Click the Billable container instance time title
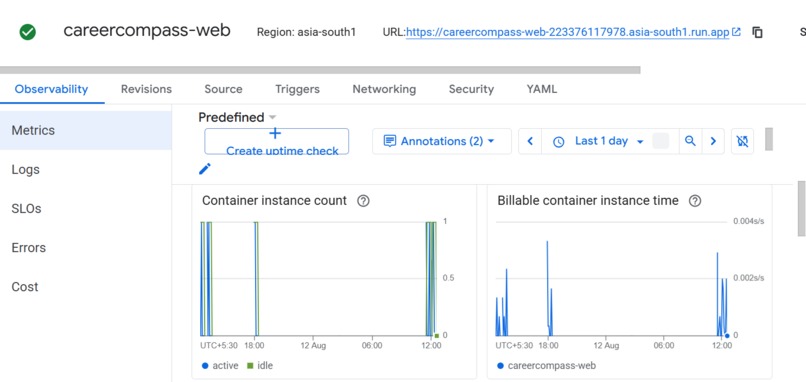This screenshot has width=806, height=382. 588,201
